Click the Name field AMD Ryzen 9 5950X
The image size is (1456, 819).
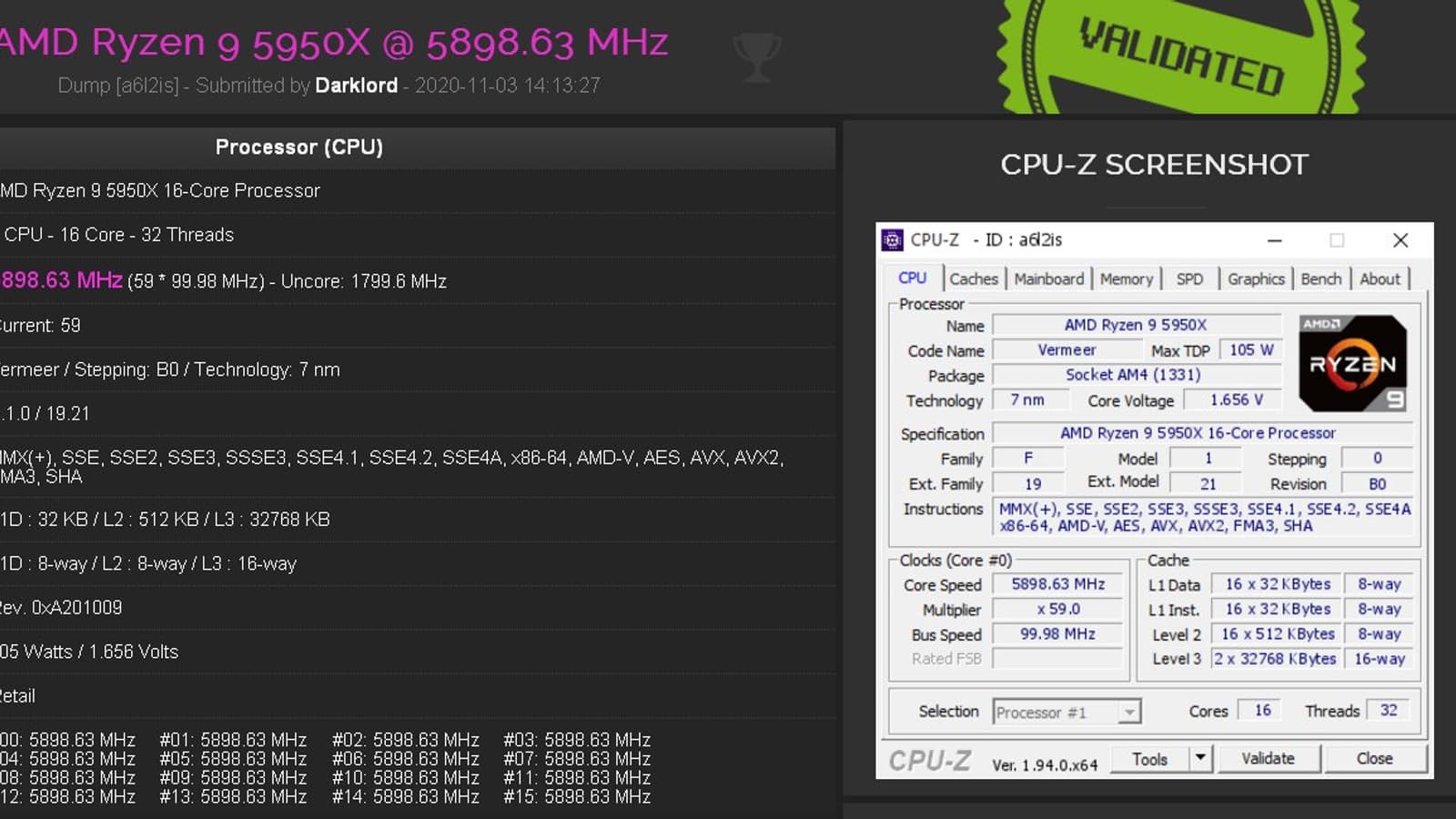[x=1137, y=325]
